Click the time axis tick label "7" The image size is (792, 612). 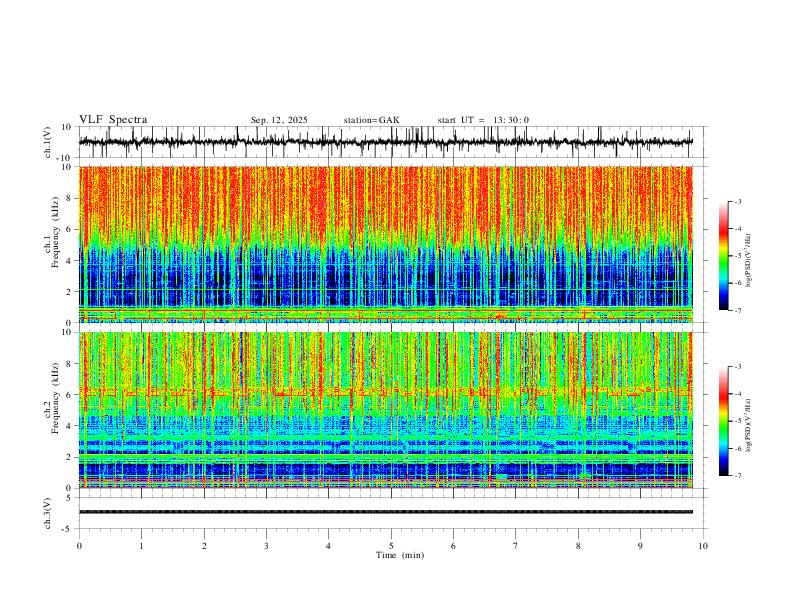[x=516, y=546]
